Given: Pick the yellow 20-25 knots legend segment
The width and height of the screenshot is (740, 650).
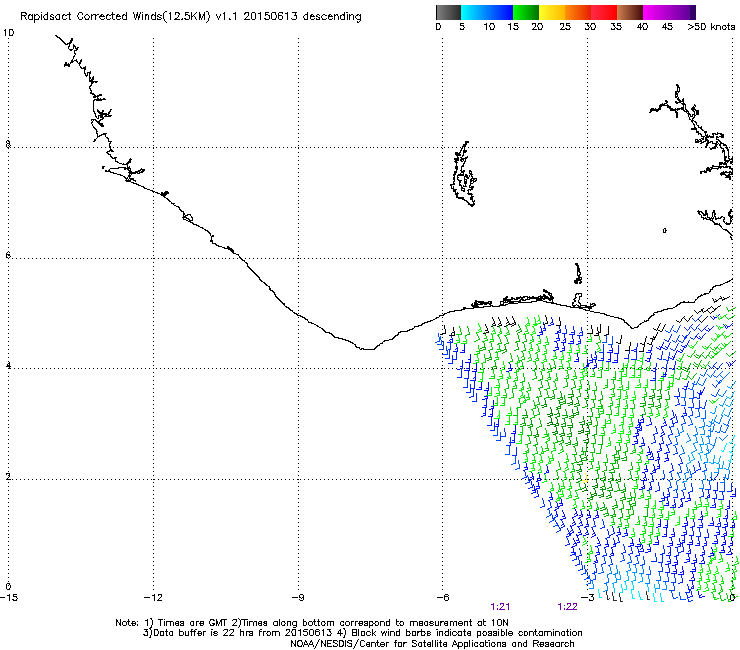Looking at the screenshot, I should [552, 12].
